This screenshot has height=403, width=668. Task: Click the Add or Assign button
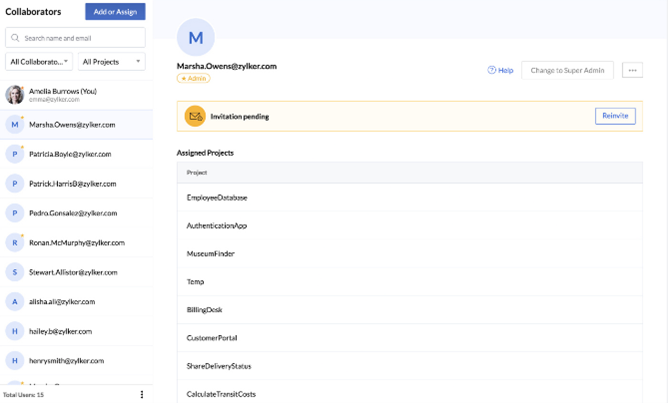coord(115,12)
